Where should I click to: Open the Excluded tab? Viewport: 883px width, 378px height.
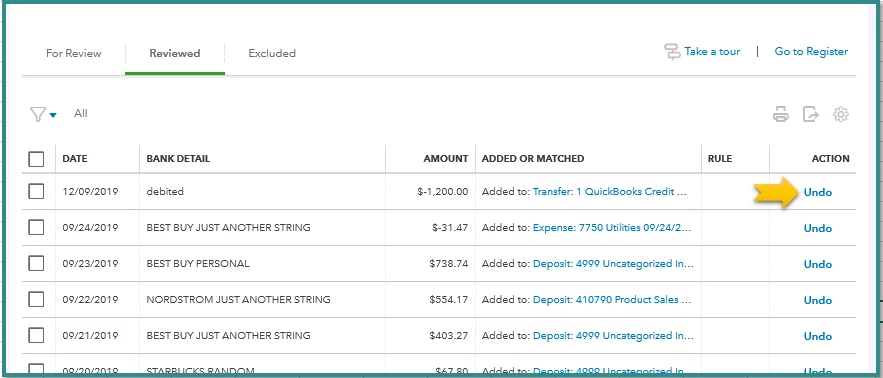(x=272, y=54)
